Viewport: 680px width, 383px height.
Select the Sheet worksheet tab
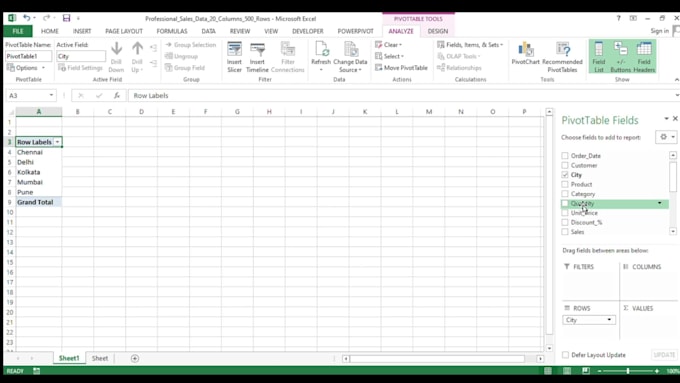[100, 358]
